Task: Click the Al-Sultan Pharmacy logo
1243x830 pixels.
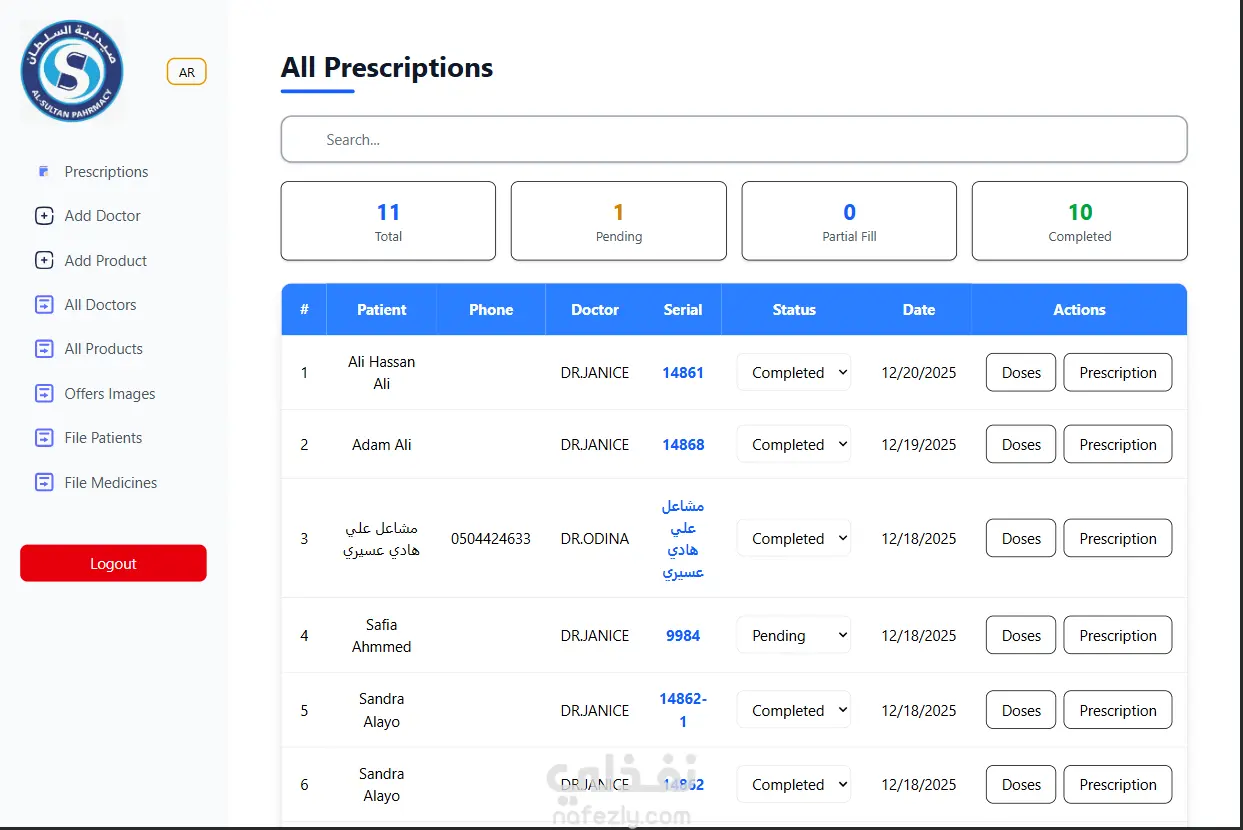Action: pos(71,73)
